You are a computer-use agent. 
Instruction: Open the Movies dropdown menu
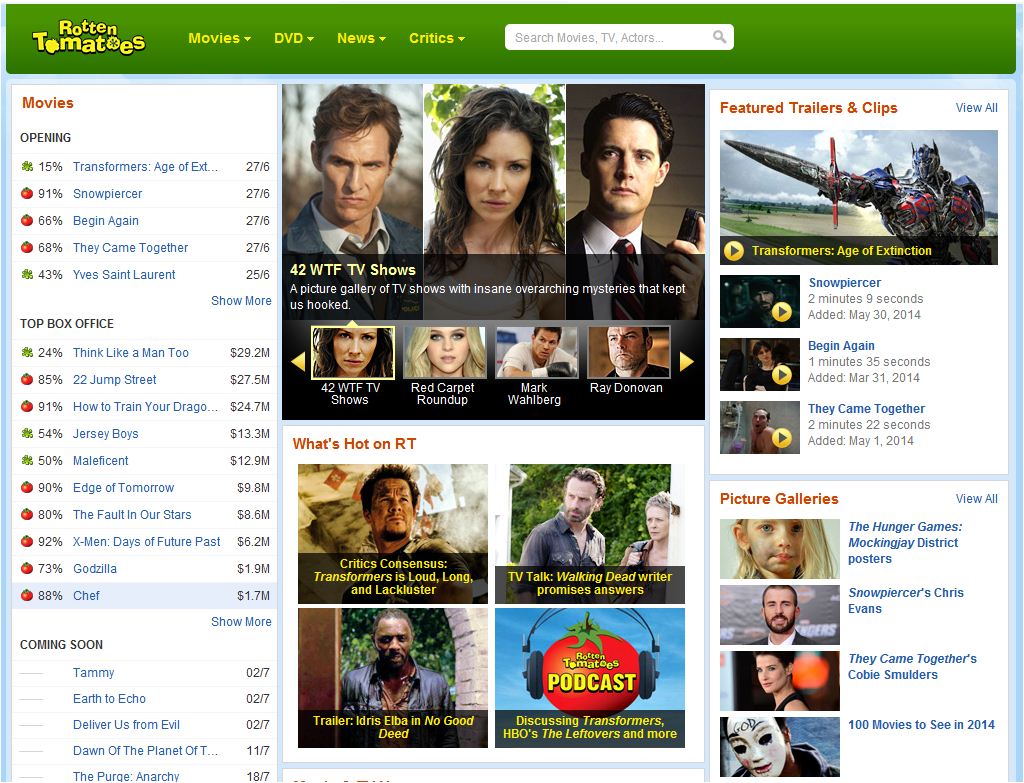pyautogui.click(x=219, y=38)
